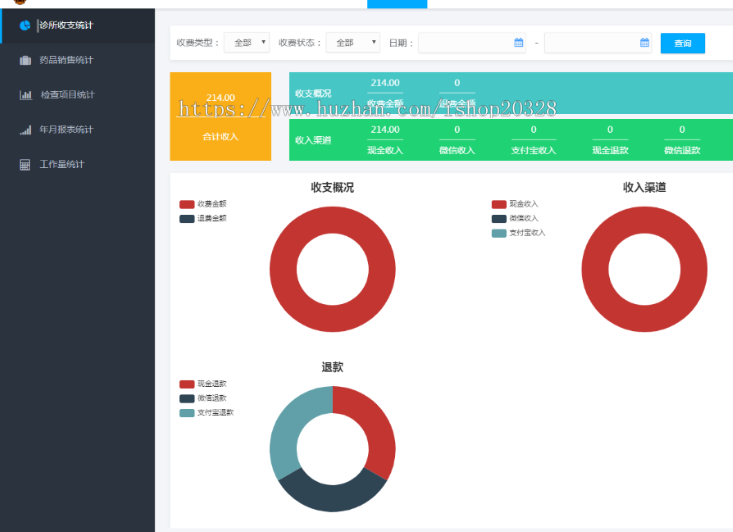Click the teal slice of 退款 donut

click(290, 423)
